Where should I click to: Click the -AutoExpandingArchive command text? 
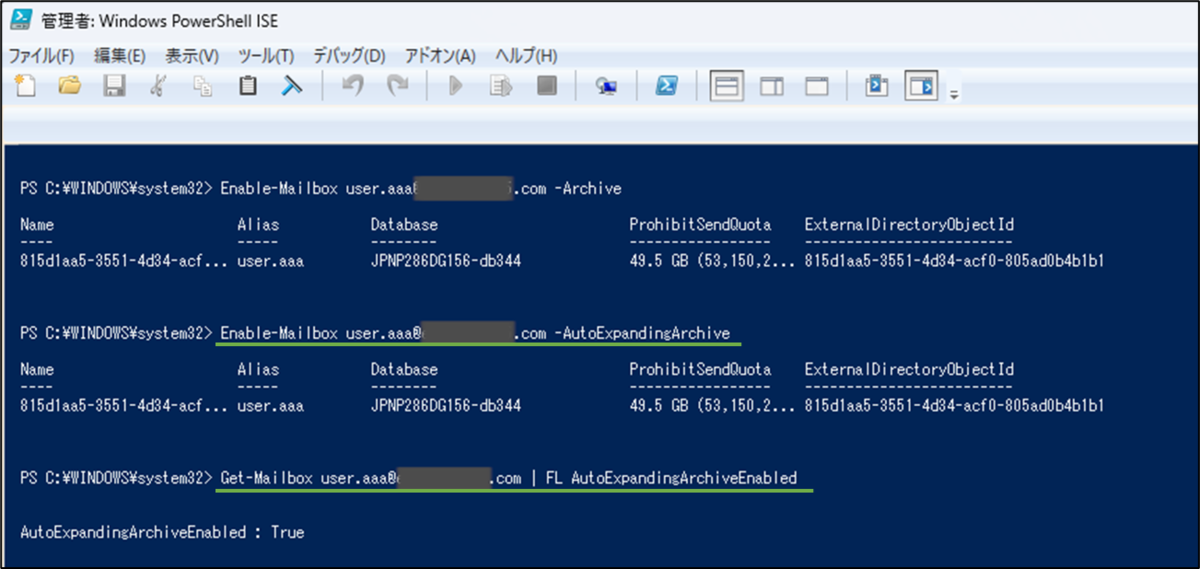641,332
